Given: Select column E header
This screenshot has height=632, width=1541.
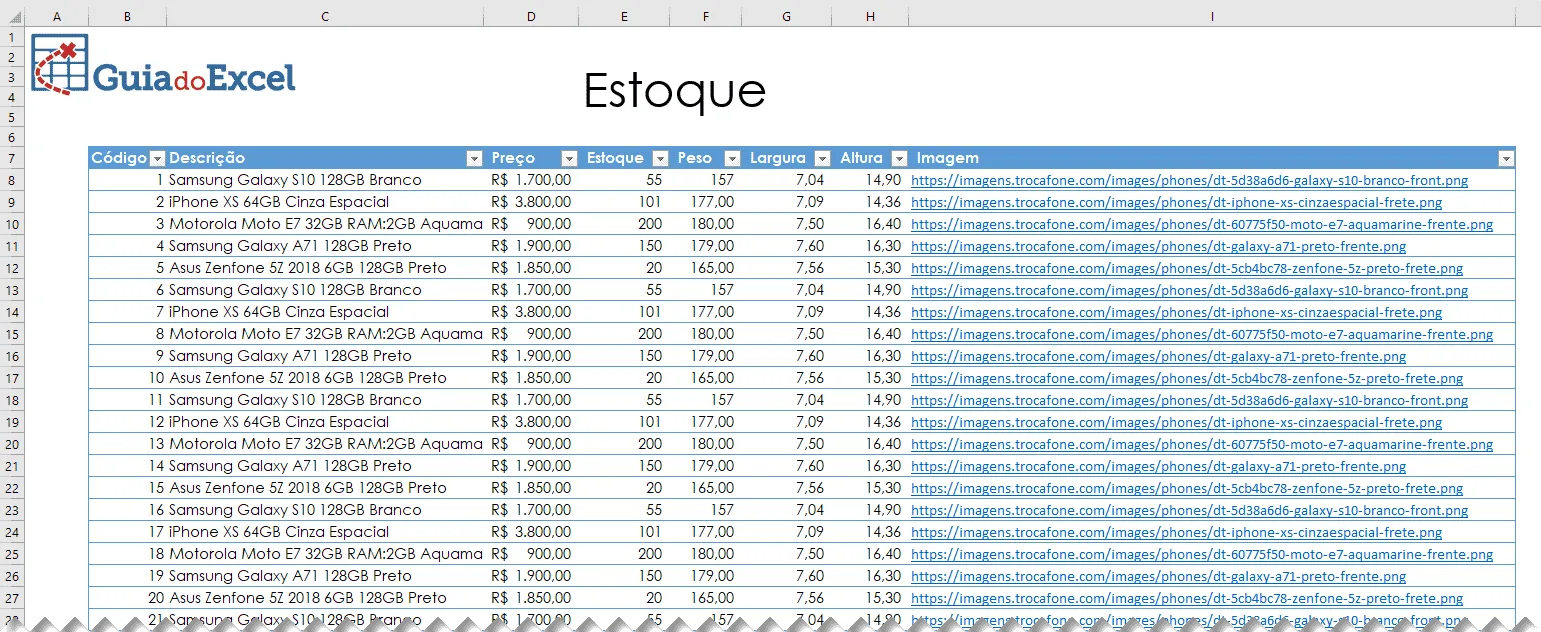Looking at the screenshot, I should coord(624,17).
